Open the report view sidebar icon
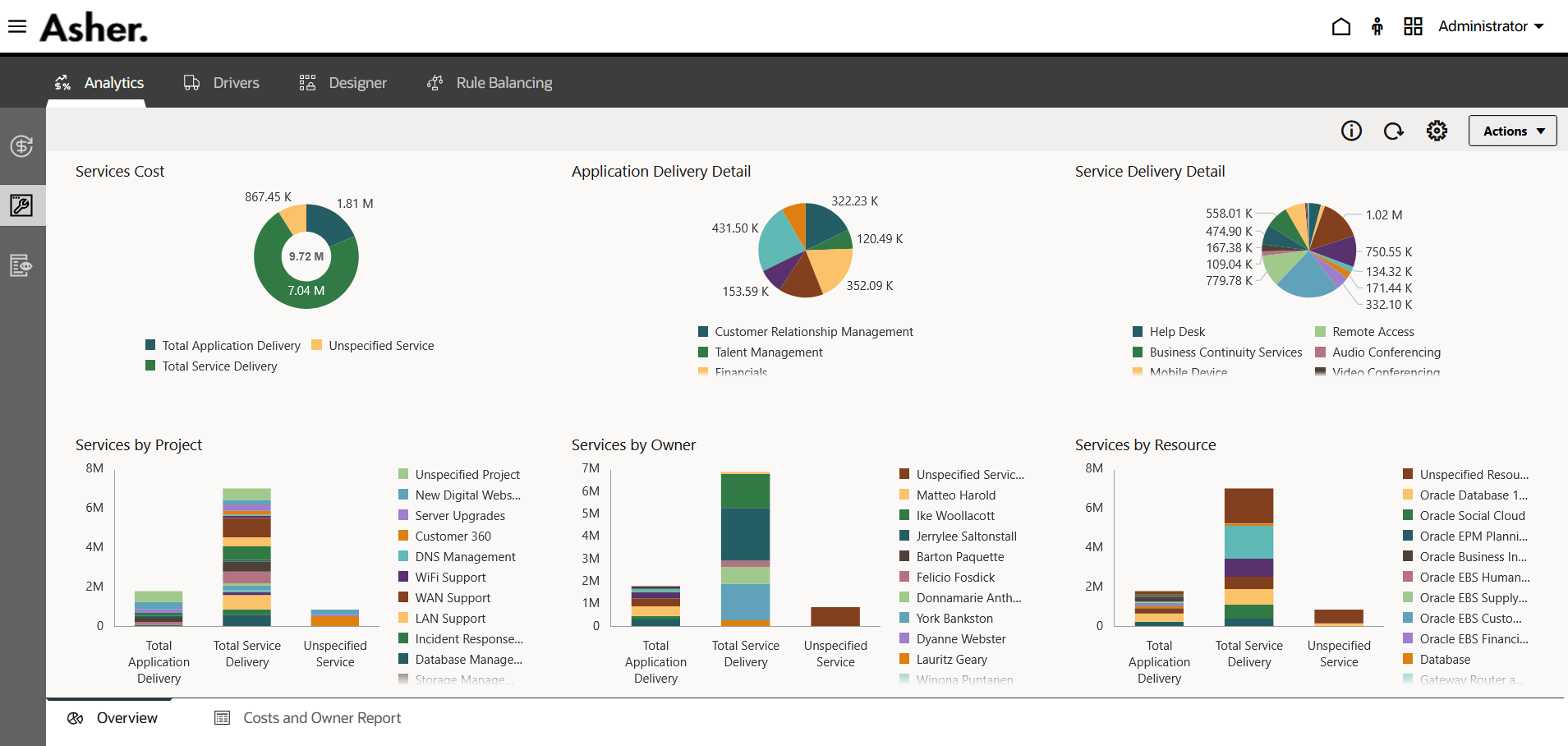Screen dimensions: 1568x746 point(21,265)
